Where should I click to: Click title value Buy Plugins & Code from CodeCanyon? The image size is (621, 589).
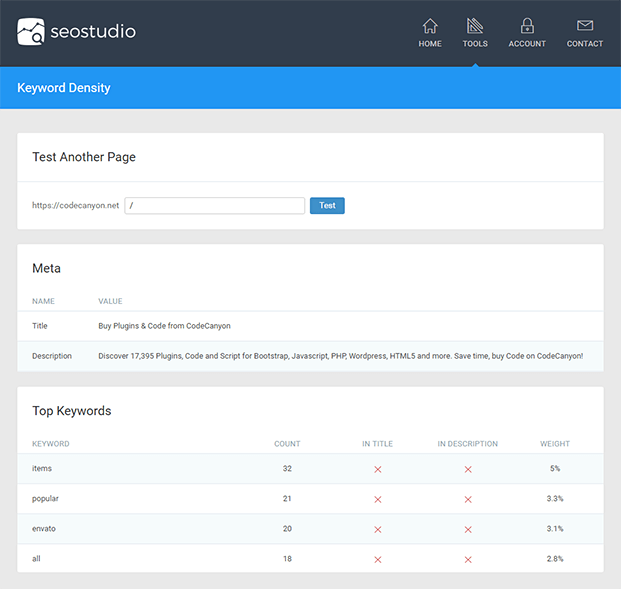point(164,326)
